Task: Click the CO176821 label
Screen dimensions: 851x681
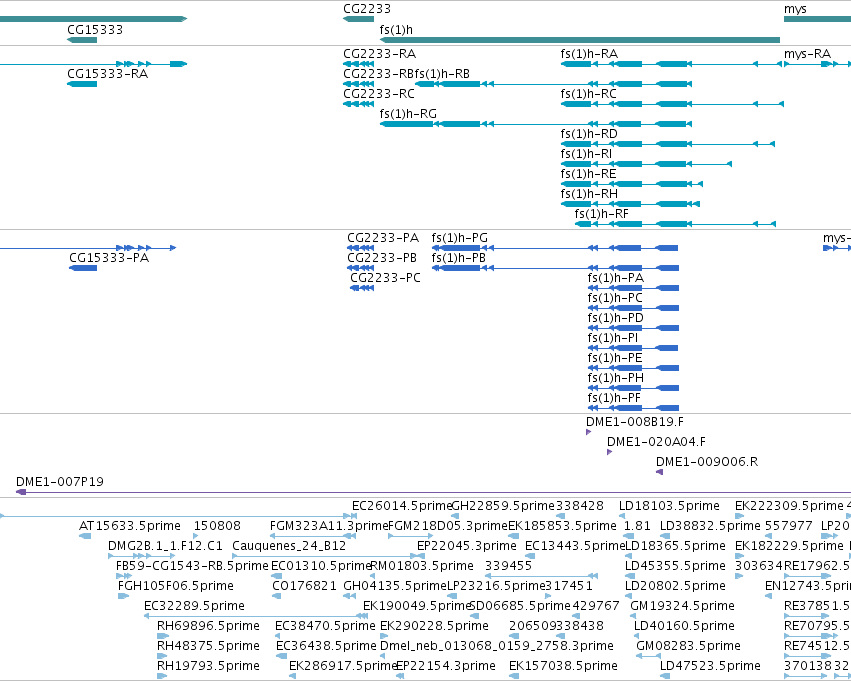Action: coord(304,587)
